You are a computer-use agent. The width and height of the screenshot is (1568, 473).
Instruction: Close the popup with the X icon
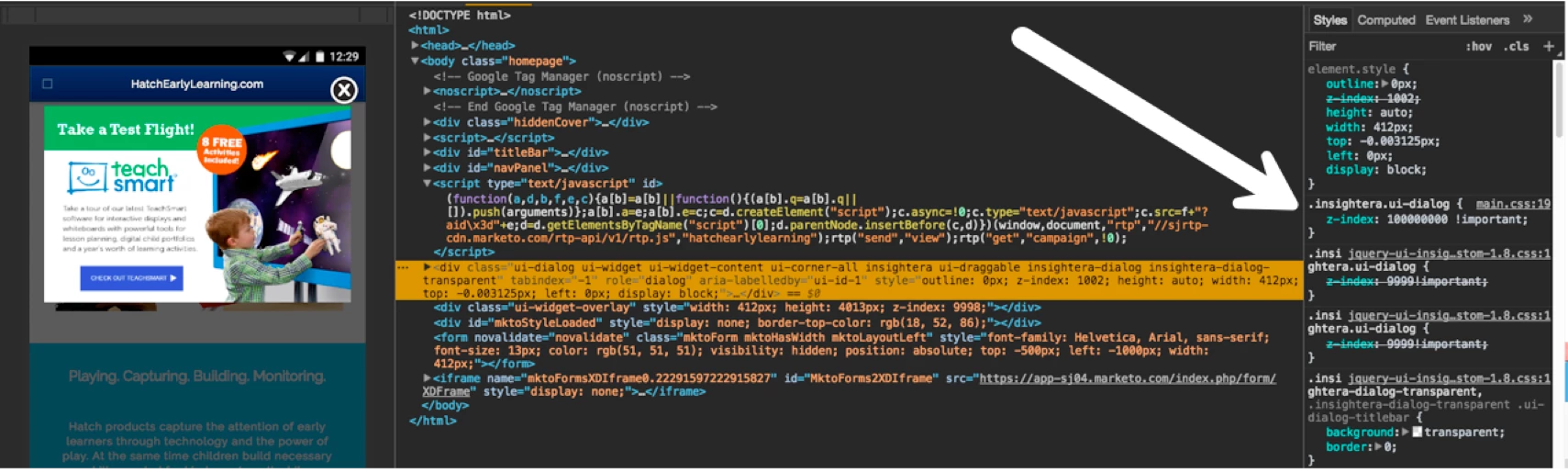(344, 90)
